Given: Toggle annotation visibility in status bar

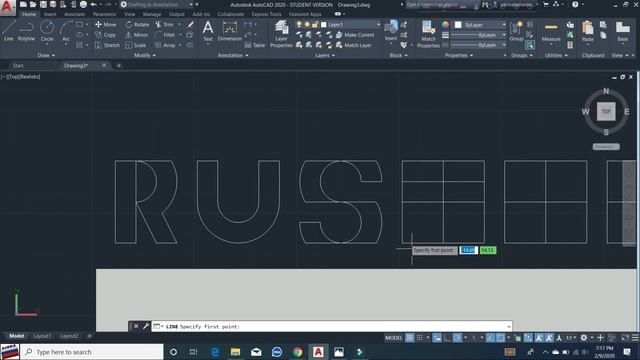Looking at the screenshot, I should coord(539,338).
